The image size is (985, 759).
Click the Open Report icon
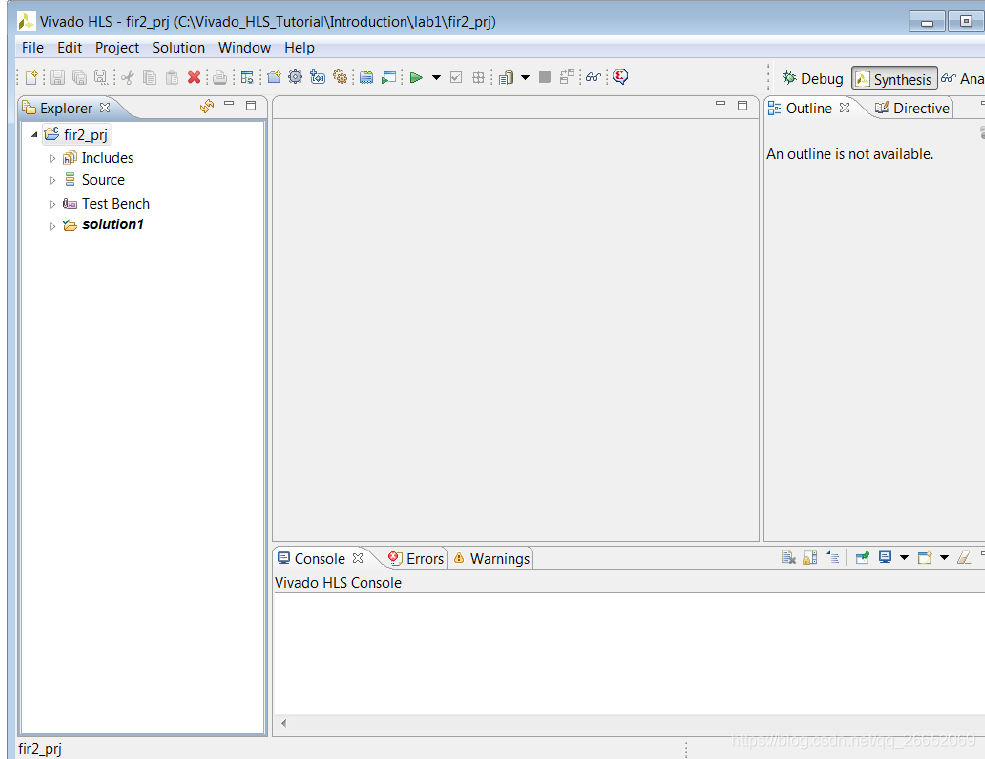pos(506,77)
